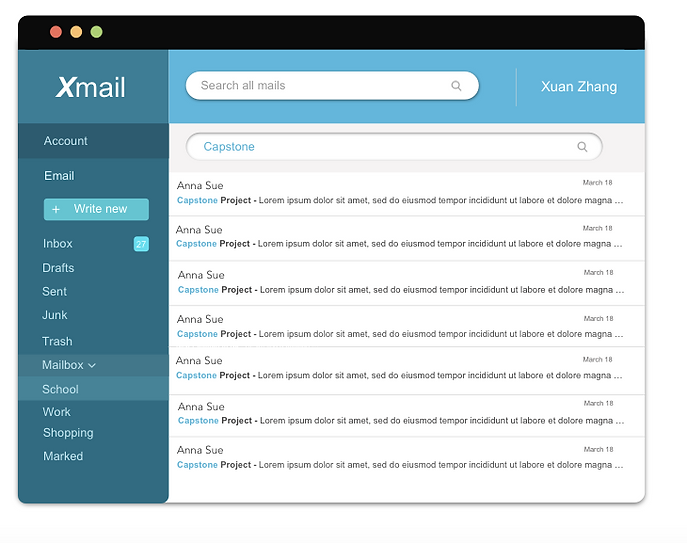Viewport: 687px width, 543px height.
Task: Focus the Search all mails field
Action: (332, 86)
